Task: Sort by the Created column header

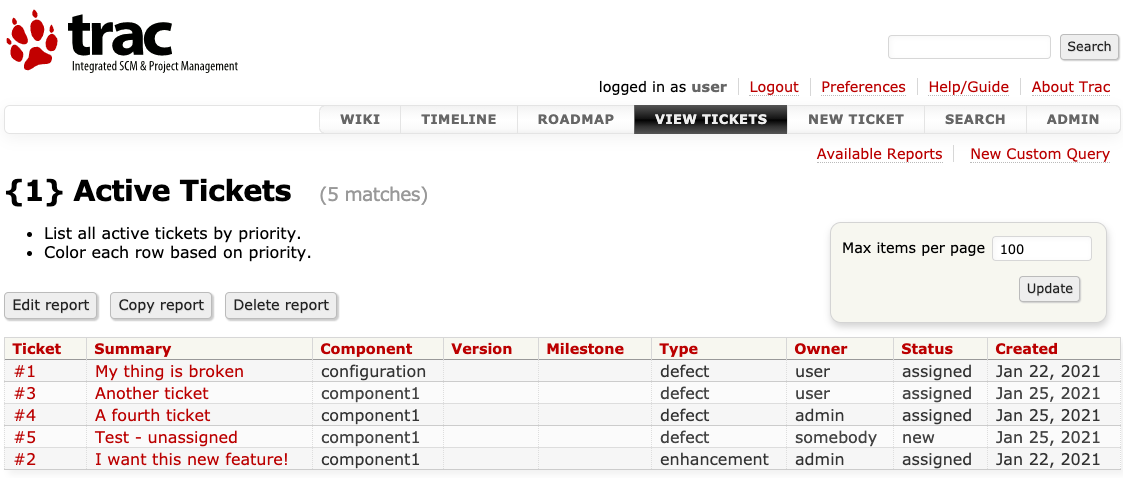Action: 1026,349
